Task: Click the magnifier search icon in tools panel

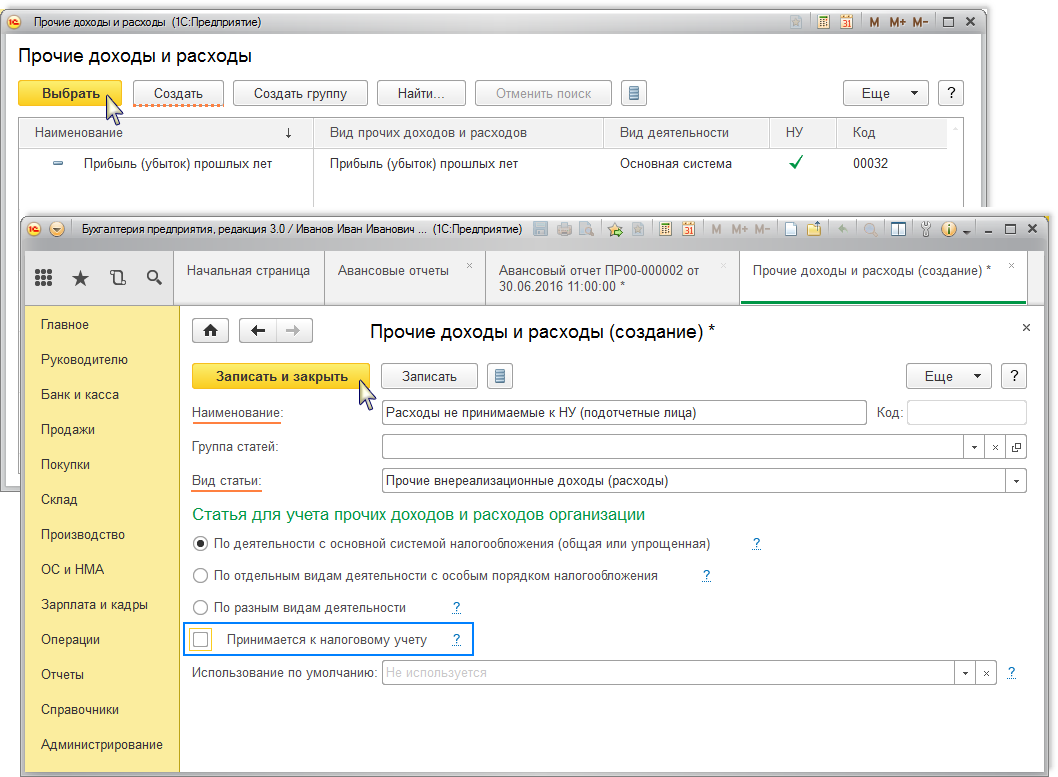Action: [x=155, y=277]
